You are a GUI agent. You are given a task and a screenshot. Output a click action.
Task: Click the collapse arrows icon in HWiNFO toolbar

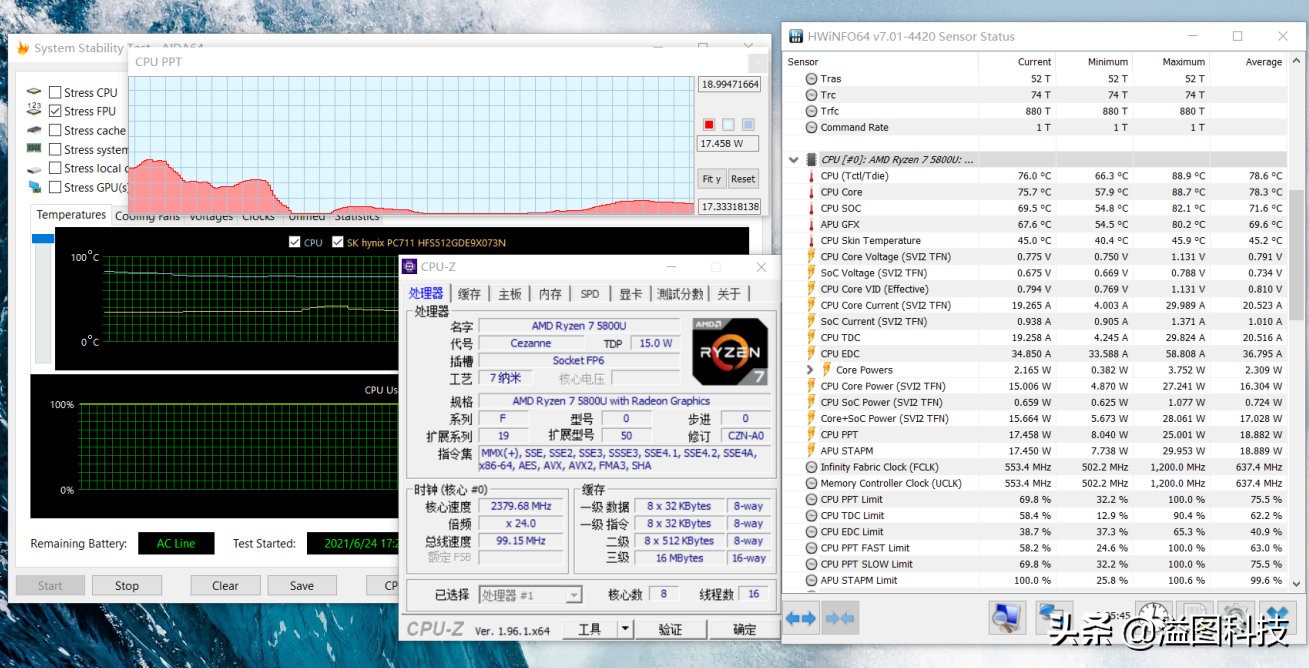point(840,618)
